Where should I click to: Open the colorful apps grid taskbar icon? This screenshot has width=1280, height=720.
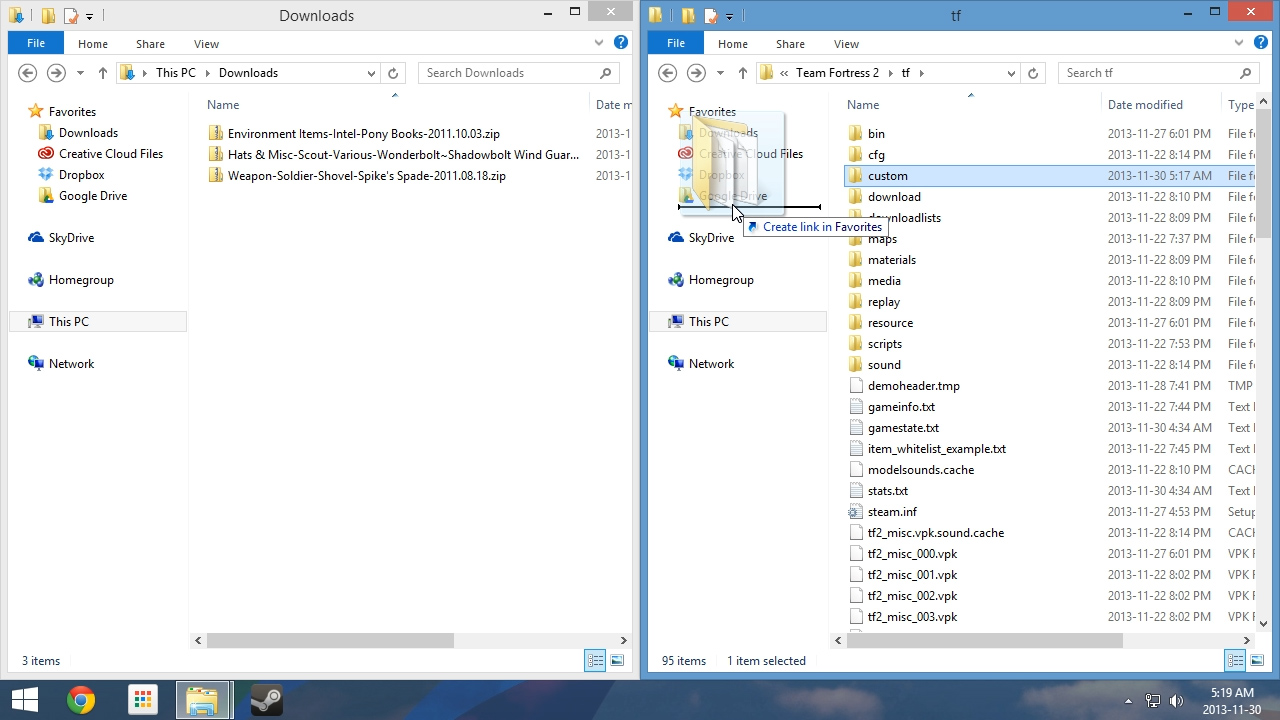point(143,700)
